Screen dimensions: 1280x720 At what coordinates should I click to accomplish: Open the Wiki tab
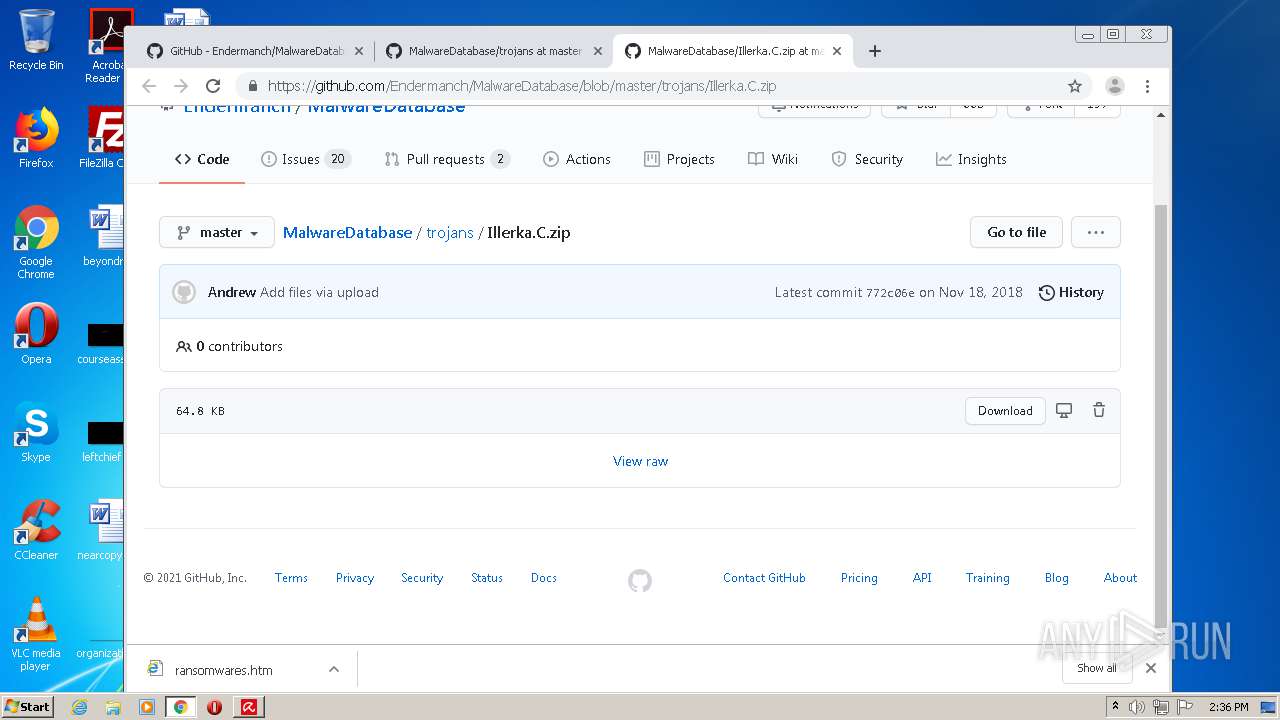(773, 159)
